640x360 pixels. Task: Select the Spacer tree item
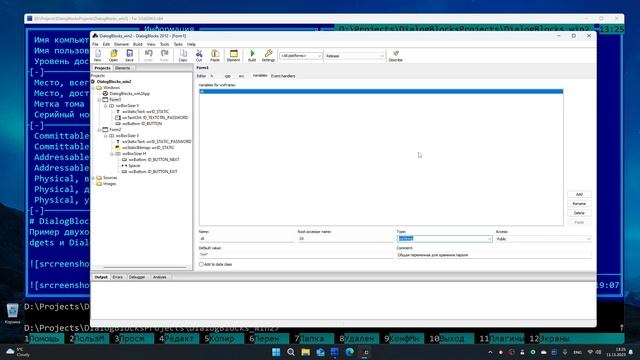coord(134,166)
